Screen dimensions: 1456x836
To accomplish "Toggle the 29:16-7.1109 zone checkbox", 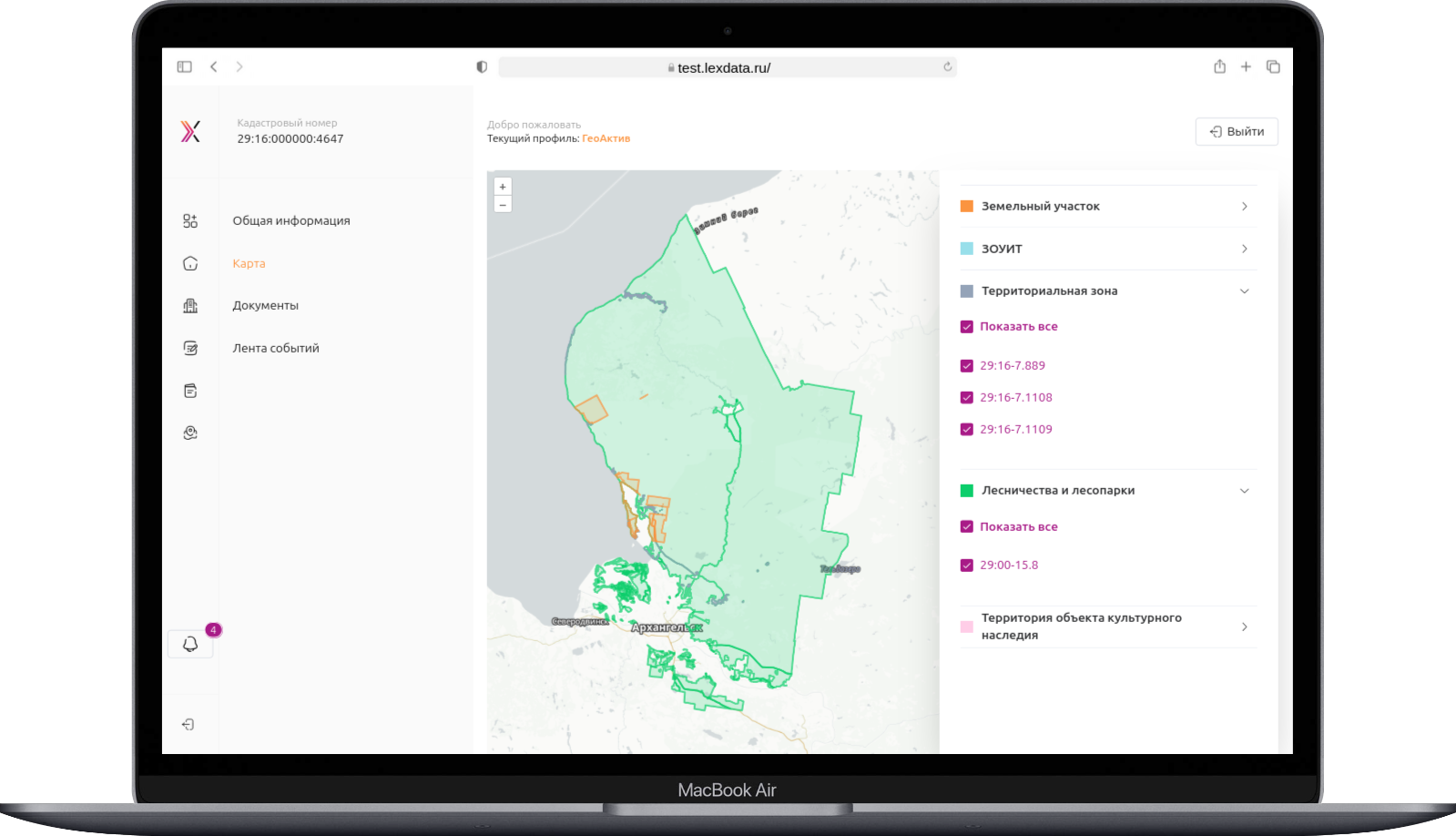I will point(967,430).
